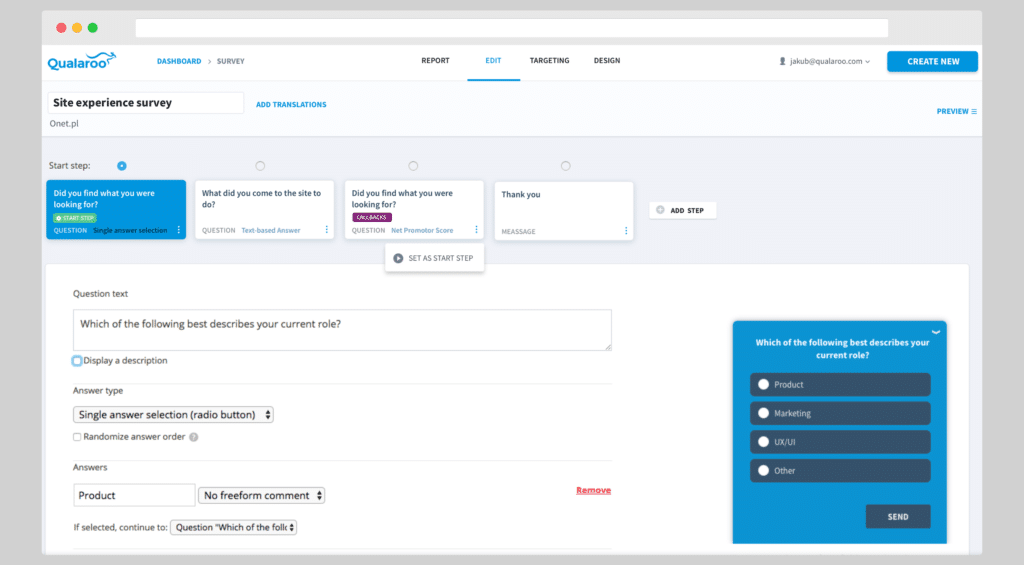Select the blue Single answer selection card
Screen dimensions: 1024x565
coord(116,210)
